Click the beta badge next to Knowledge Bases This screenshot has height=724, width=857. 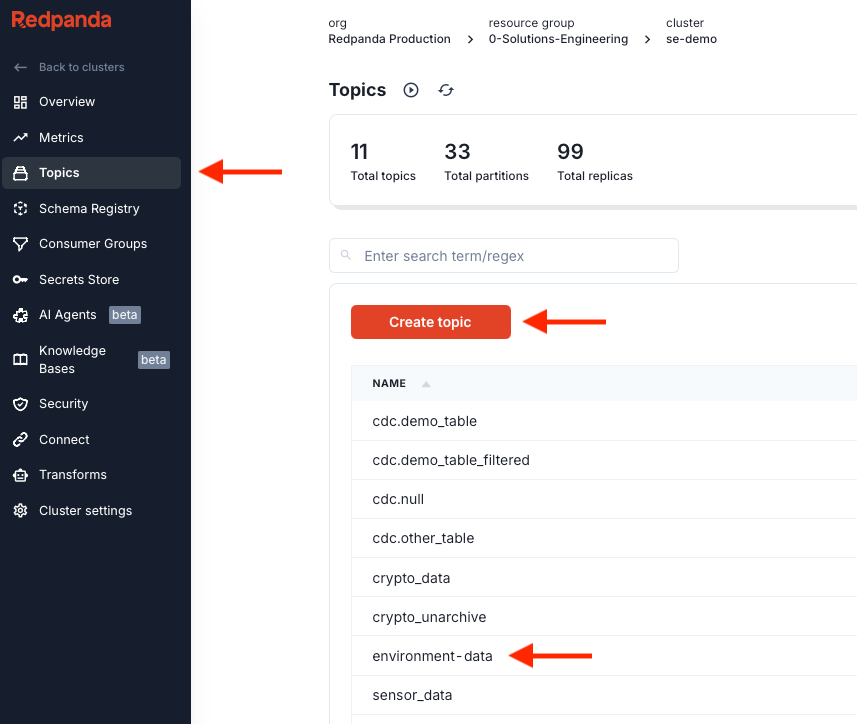pyautogui.click(x=154, y=360)
